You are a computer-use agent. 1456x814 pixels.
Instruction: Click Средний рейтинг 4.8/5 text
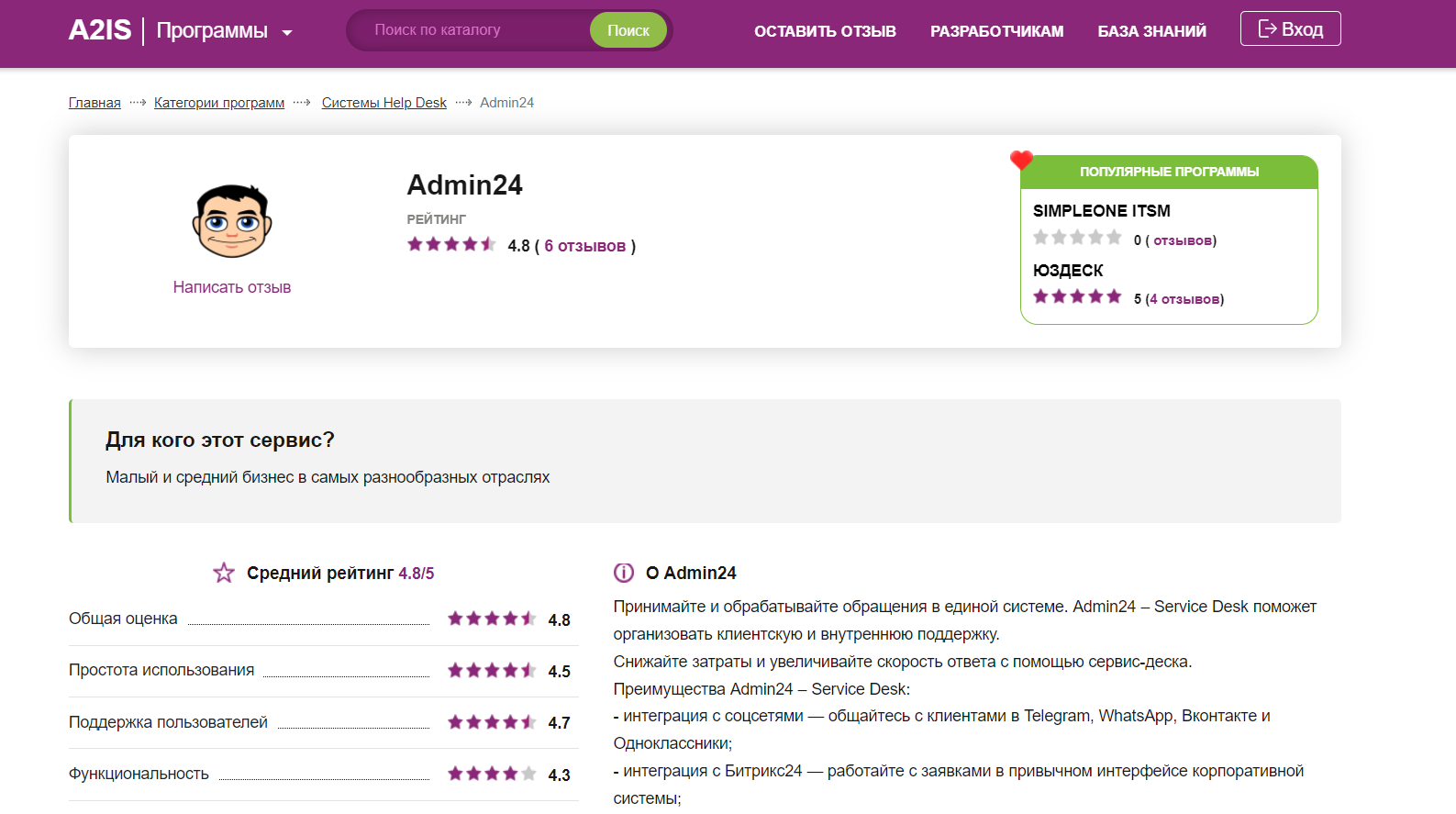pos(340,574)
